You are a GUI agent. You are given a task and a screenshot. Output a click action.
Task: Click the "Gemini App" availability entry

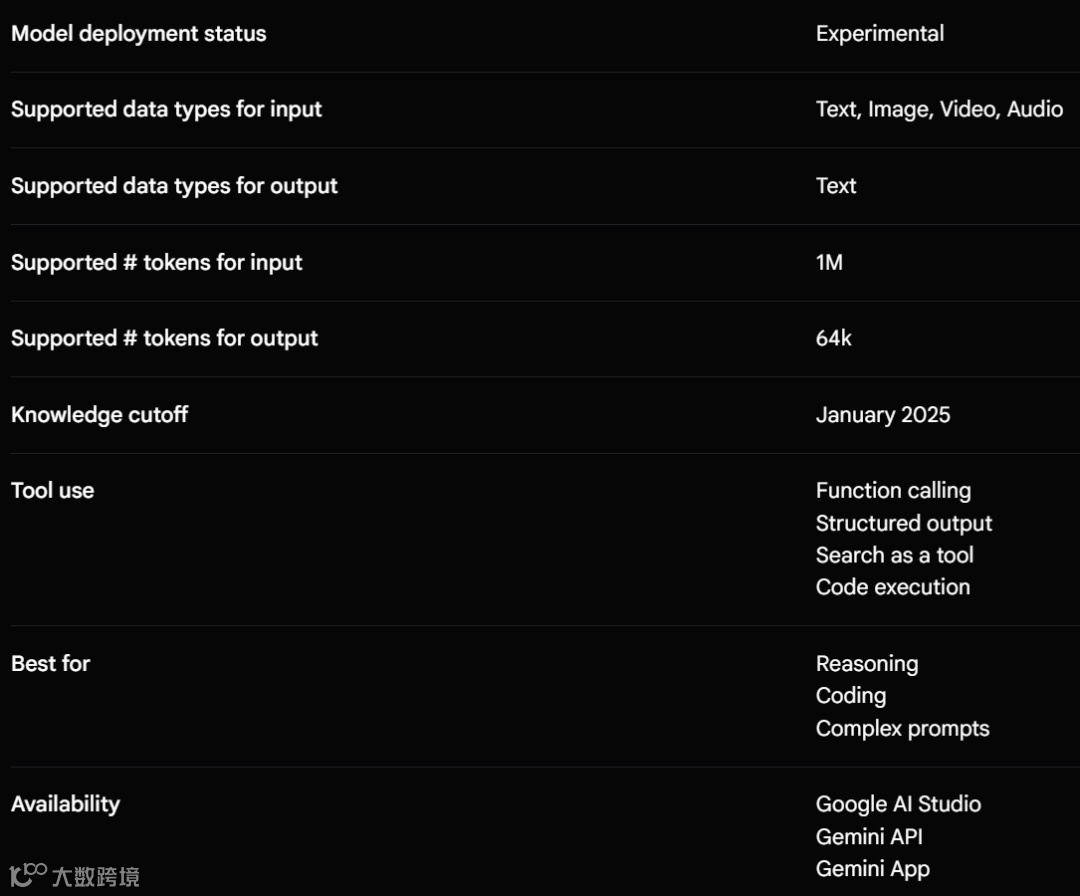872,869
